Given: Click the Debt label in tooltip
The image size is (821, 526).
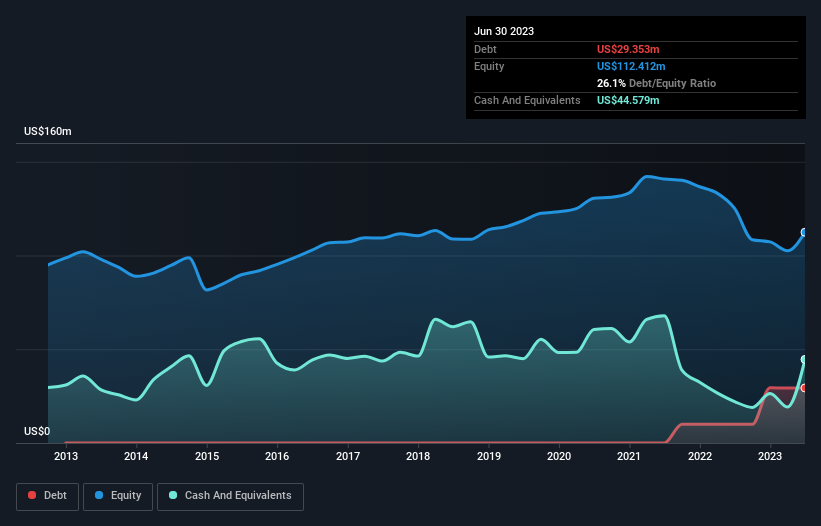Looking at the screenshot, I should tap(485, 49).
